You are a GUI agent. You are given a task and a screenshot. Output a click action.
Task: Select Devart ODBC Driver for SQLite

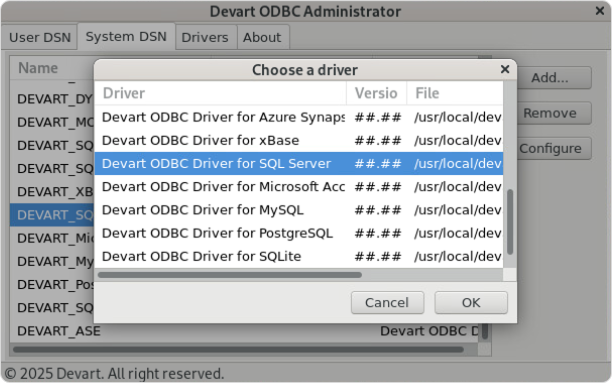(x=299, y=257)
